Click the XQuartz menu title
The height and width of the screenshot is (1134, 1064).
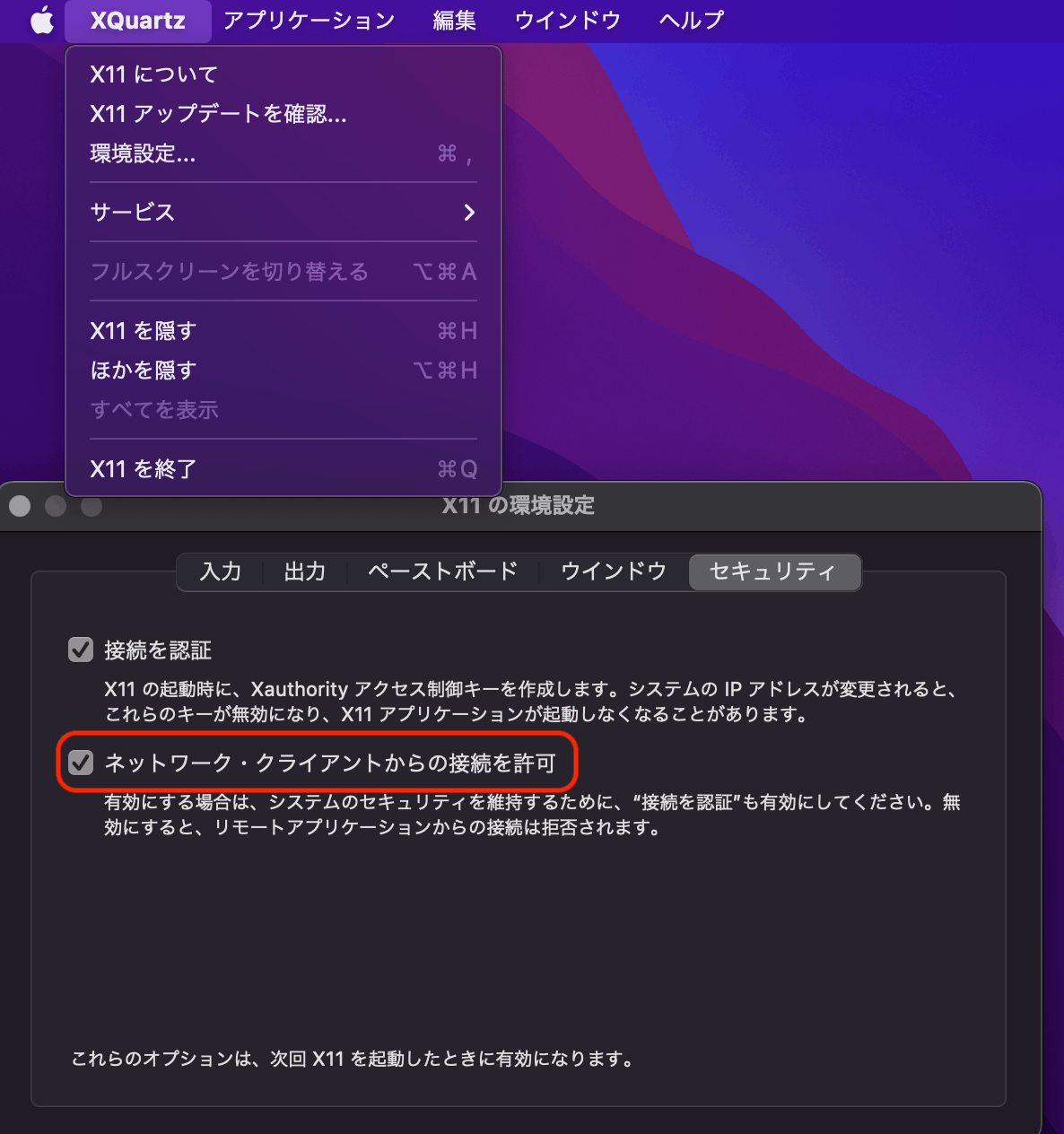138,21
